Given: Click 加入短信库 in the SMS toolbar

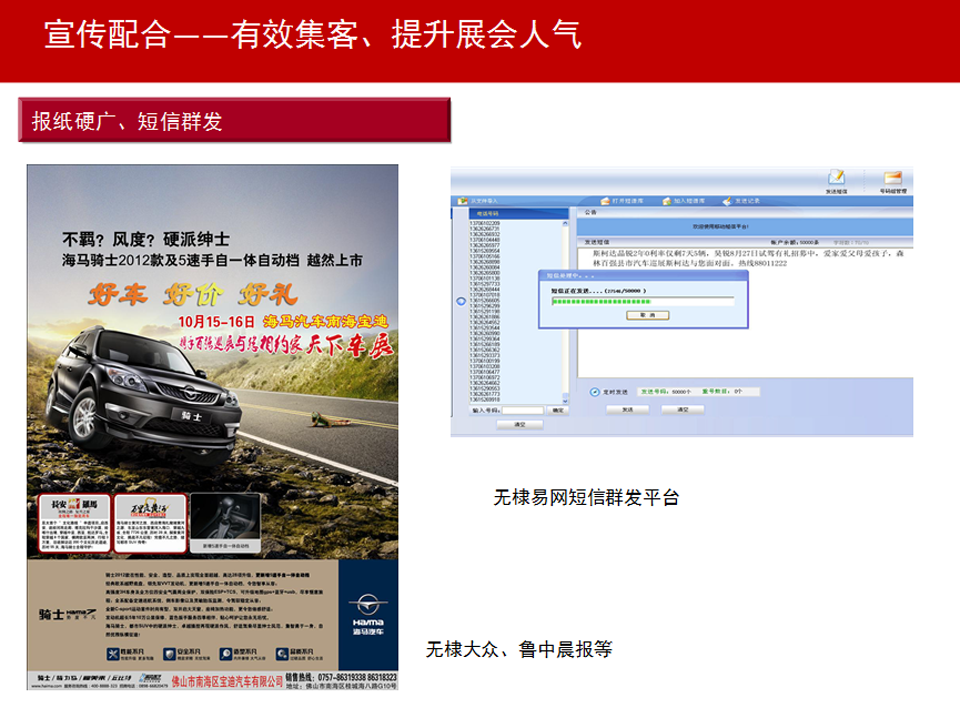Looking at the screenshot, I should click(x=683, y=201).
